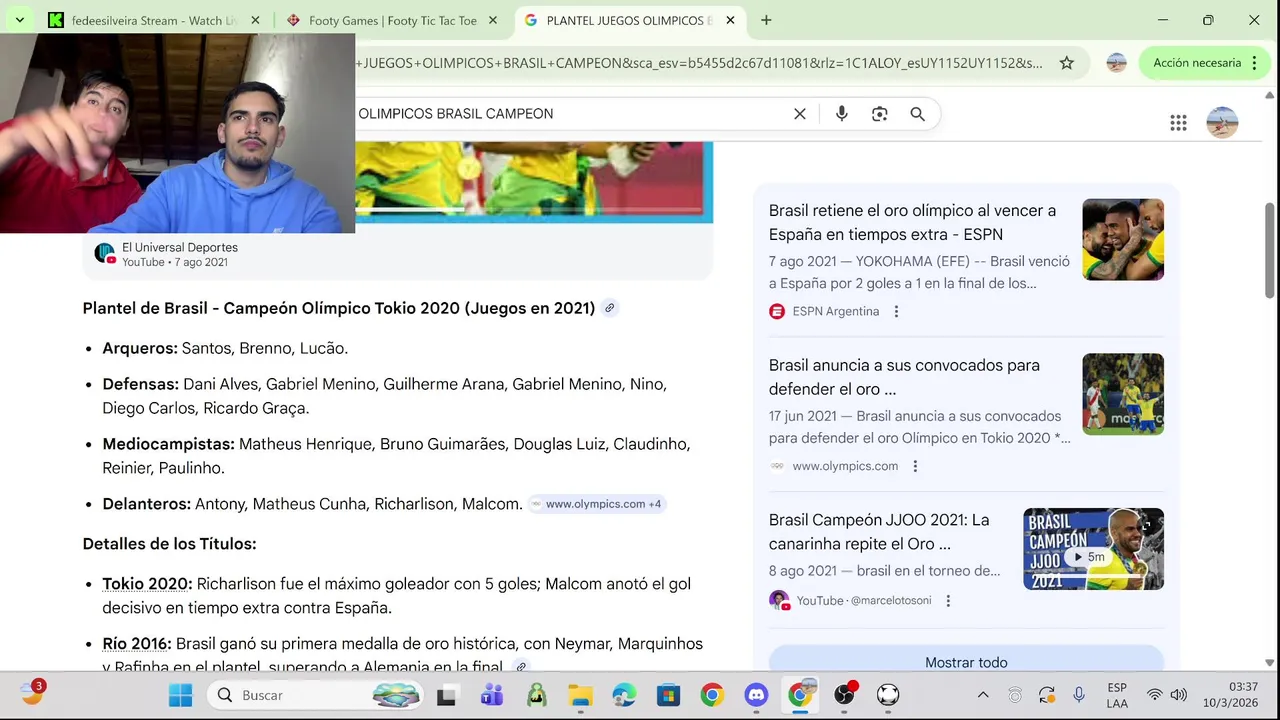Click the Arqueros: Santos, Brenno, Lucão line

(x=225, y=348)
